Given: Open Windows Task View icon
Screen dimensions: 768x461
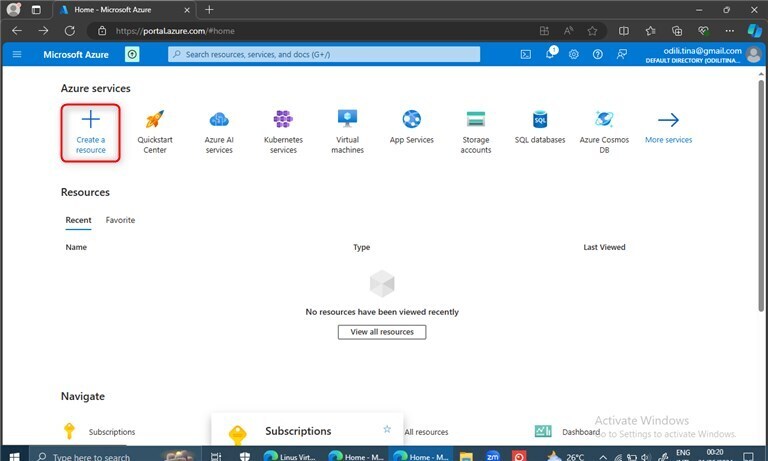Looking at the screenshot, I should click(x=216, y=457).
